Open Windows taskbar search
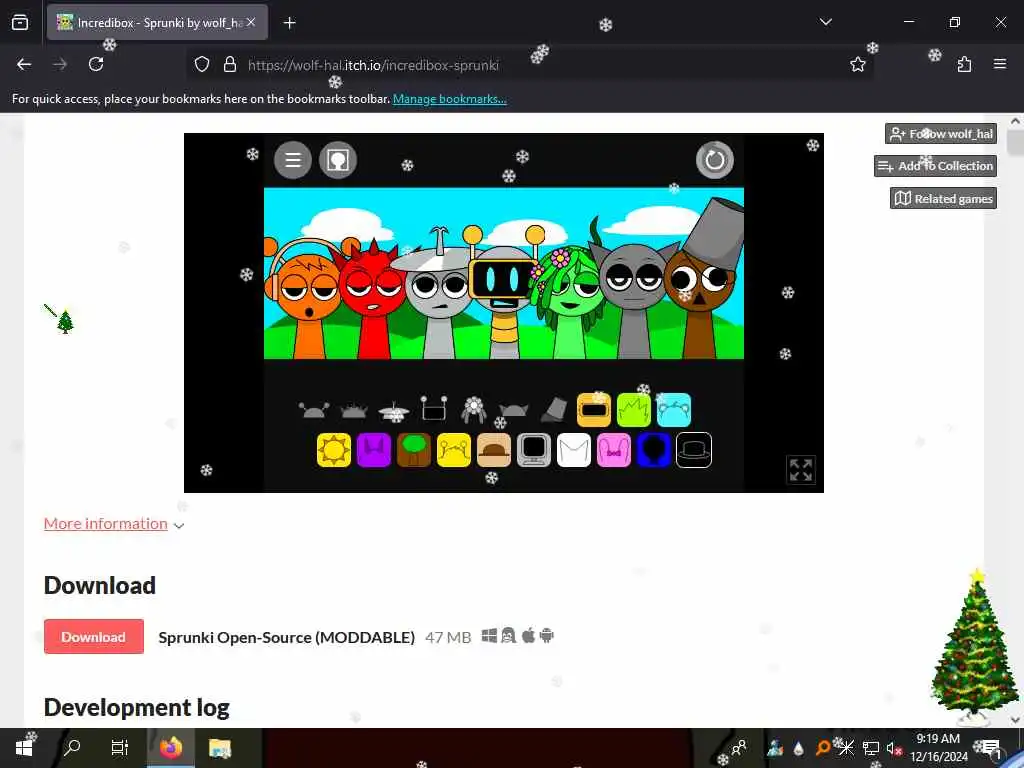The width and height of the screenshot is (1024, 768). (x=72, y=748)
